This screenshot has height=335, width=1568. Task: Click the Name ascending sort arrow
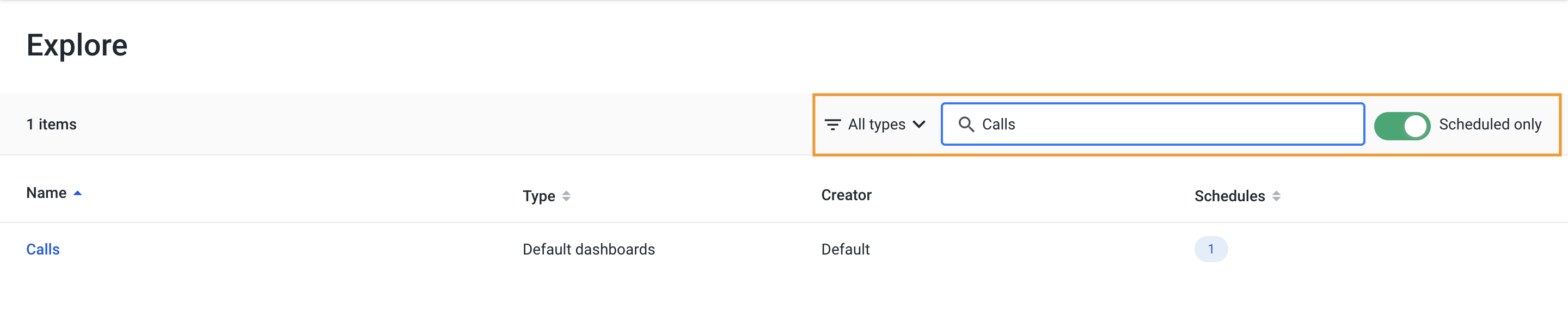[x=77, y=194]
